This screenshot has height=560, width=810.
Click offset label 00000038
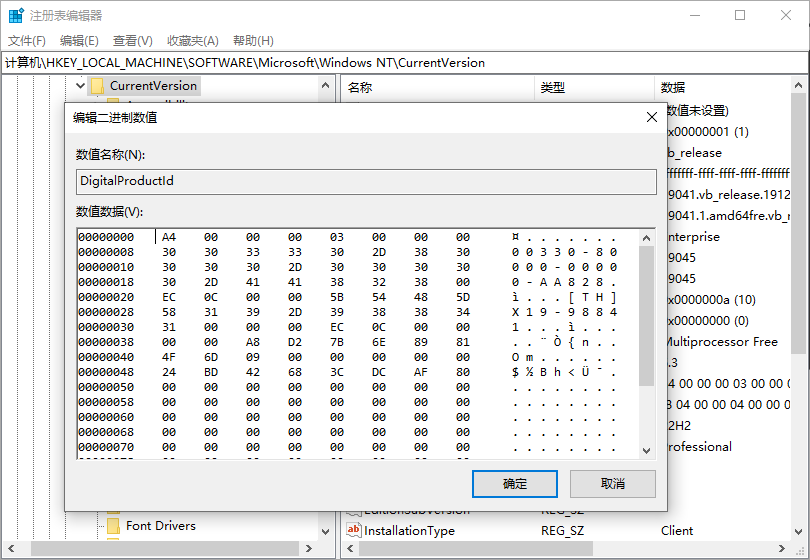pos(106,343)
